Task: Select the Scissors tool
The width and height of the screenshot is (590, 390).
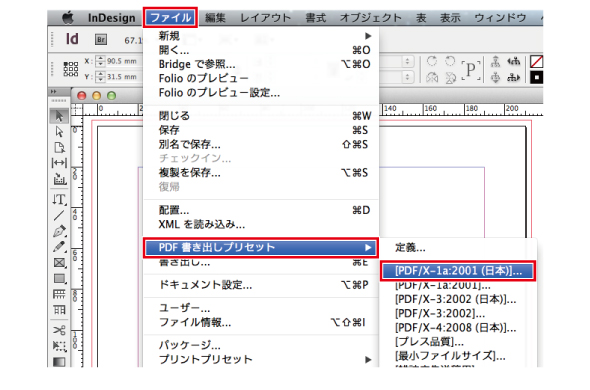Action: coord(59,330)
